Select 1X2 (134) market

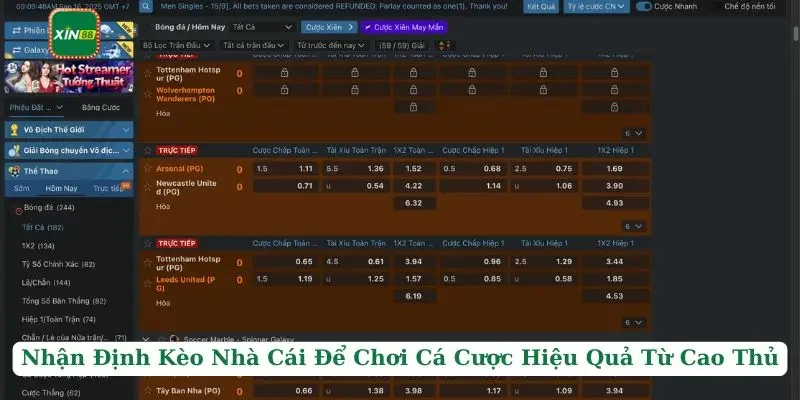coord(38,245)
